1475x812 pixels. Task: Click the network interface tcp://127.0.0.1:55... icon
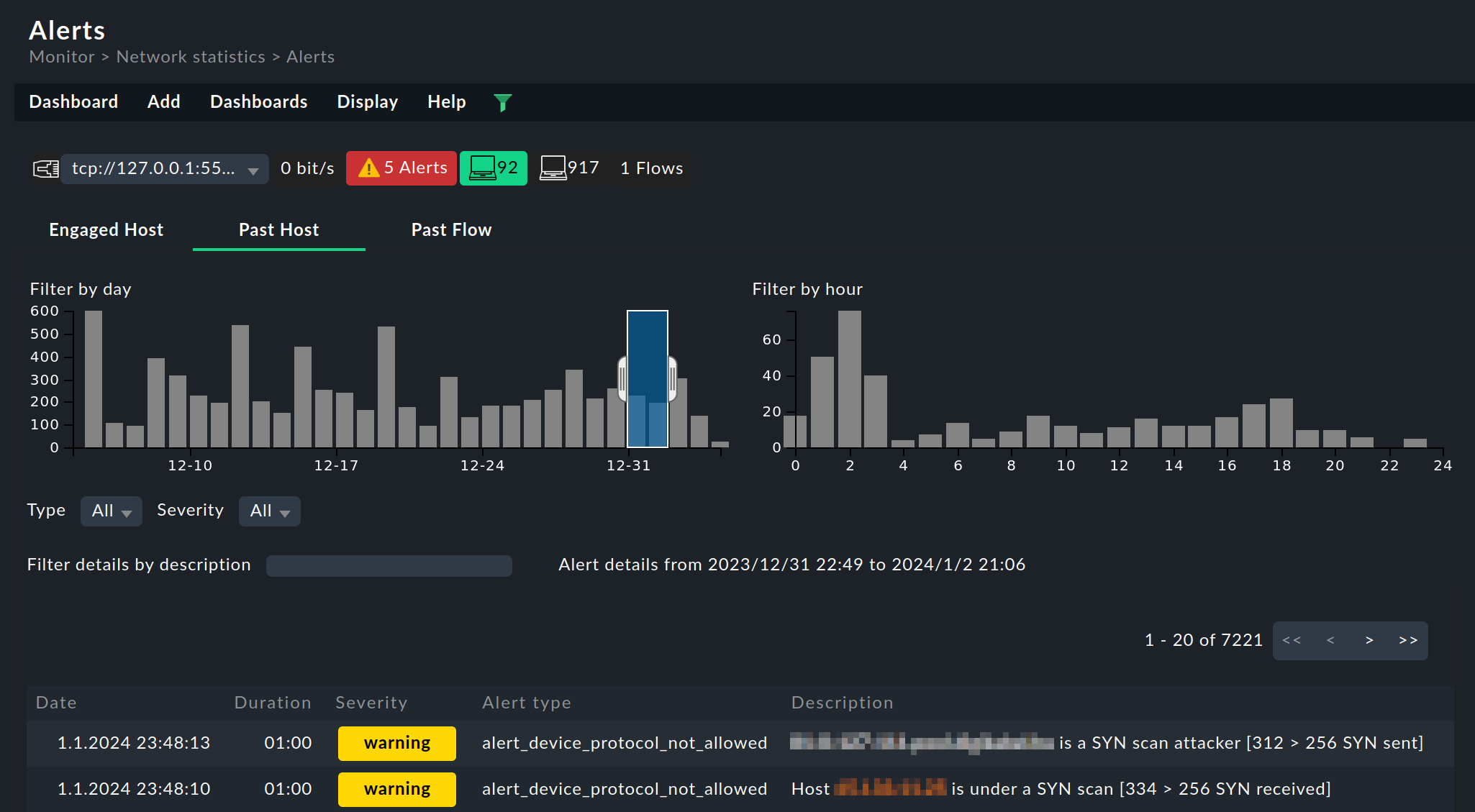coord(46,168)
